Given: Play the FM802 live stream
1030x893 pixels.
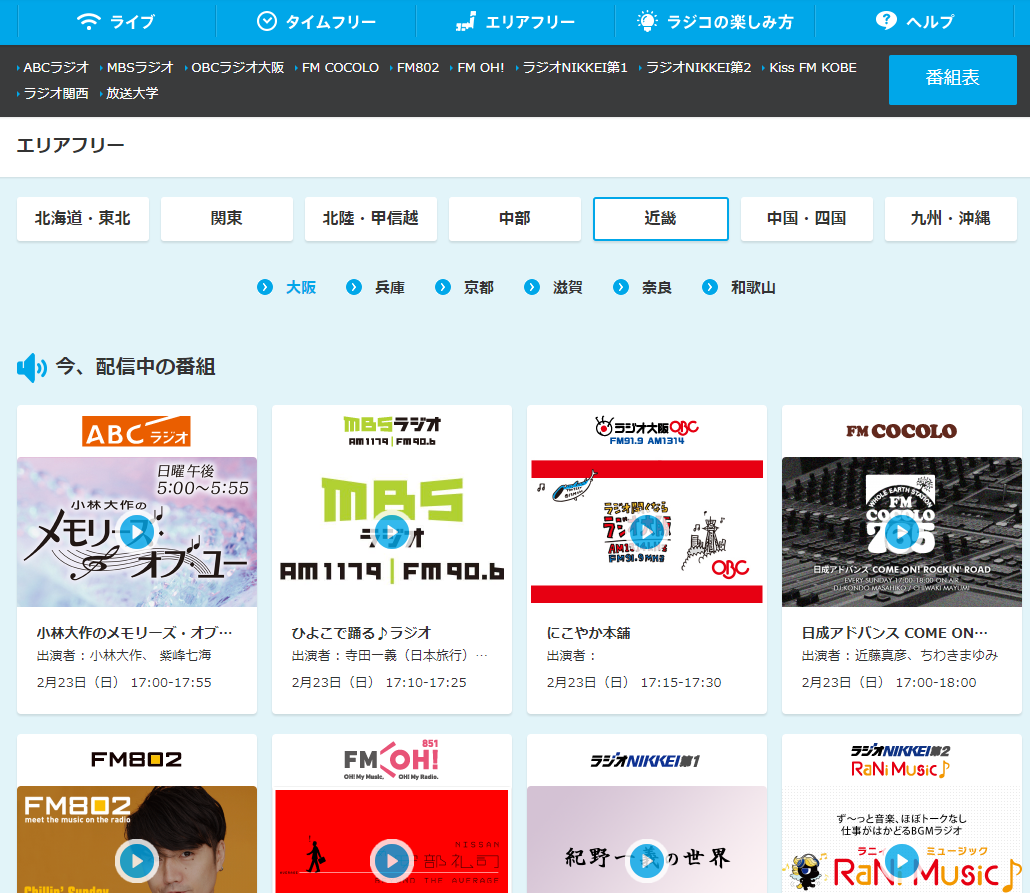Looking at the screenshot, I should coord(137,861).
